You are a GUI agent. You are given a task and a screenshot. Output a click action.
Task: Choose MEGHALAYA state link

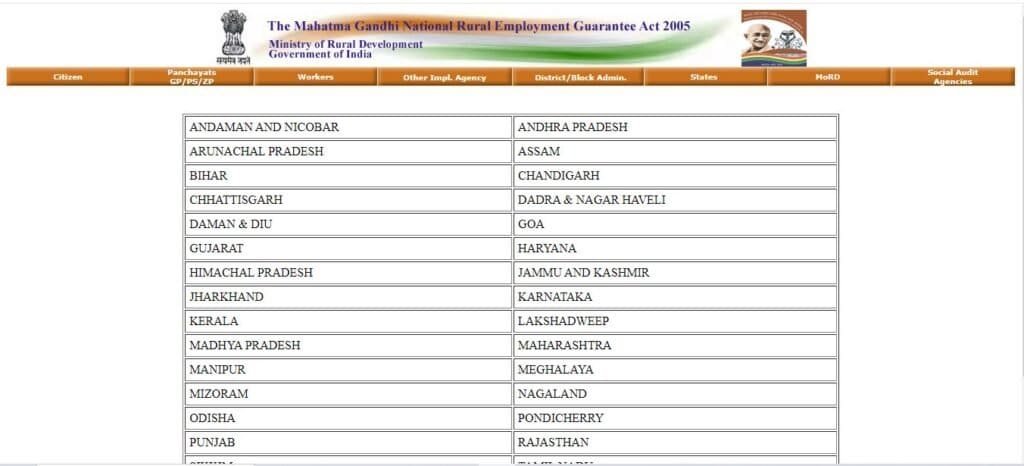pos(556,369)
